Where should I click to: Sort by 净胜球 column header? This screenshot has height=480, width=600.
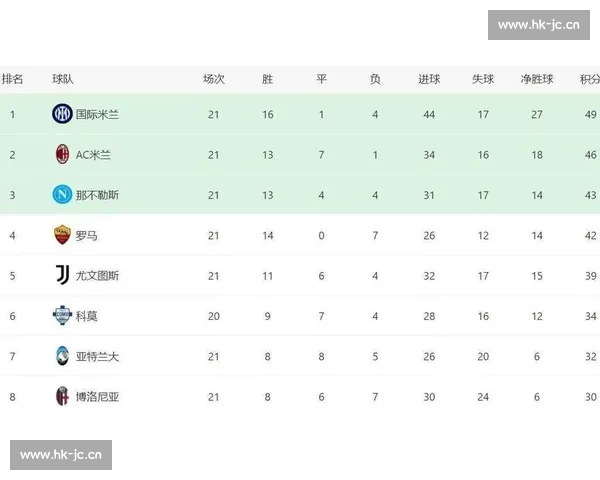click(537, 79)
